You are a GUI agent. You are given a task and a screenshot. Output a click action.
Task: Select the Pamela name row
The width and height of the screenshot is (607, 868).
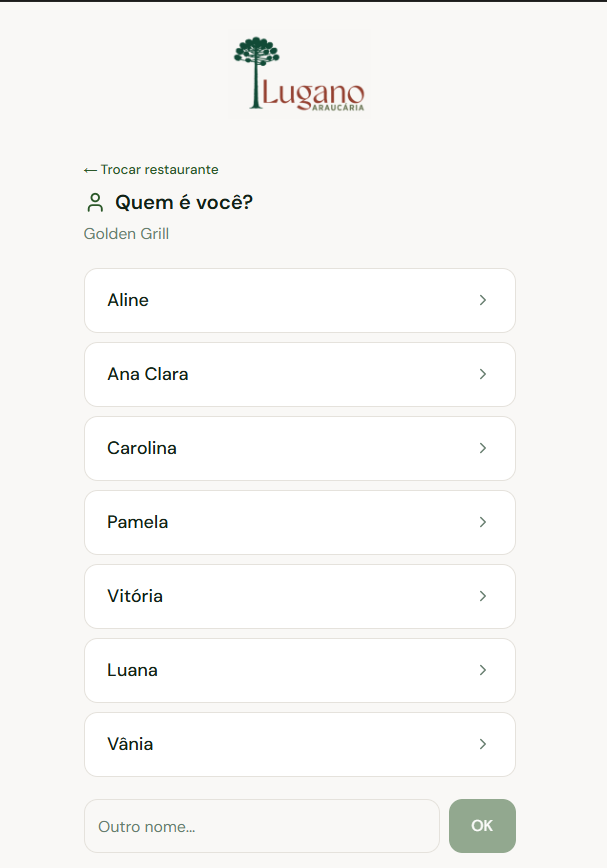(x=299, y=522)
